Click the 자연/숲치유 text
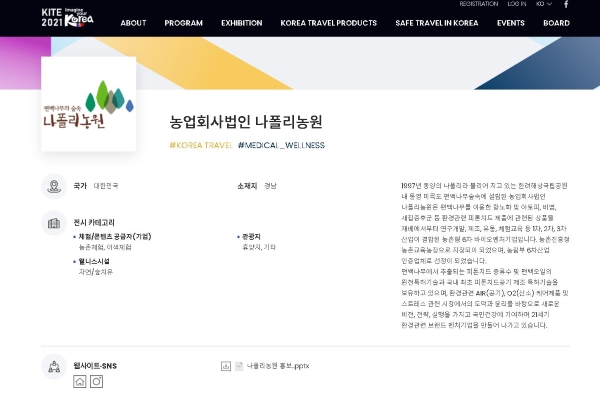Image resolution: width=600 pixels, height=393 pixels. click(x=96, y=272)
